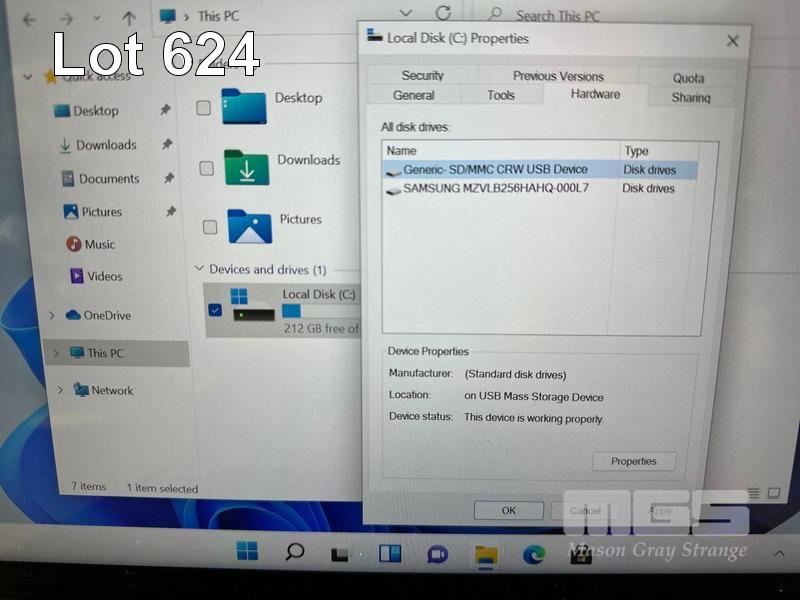Click Local Disk (C:) storage usage bar
This screenshot has width=800, height=600.
(320, 311)
